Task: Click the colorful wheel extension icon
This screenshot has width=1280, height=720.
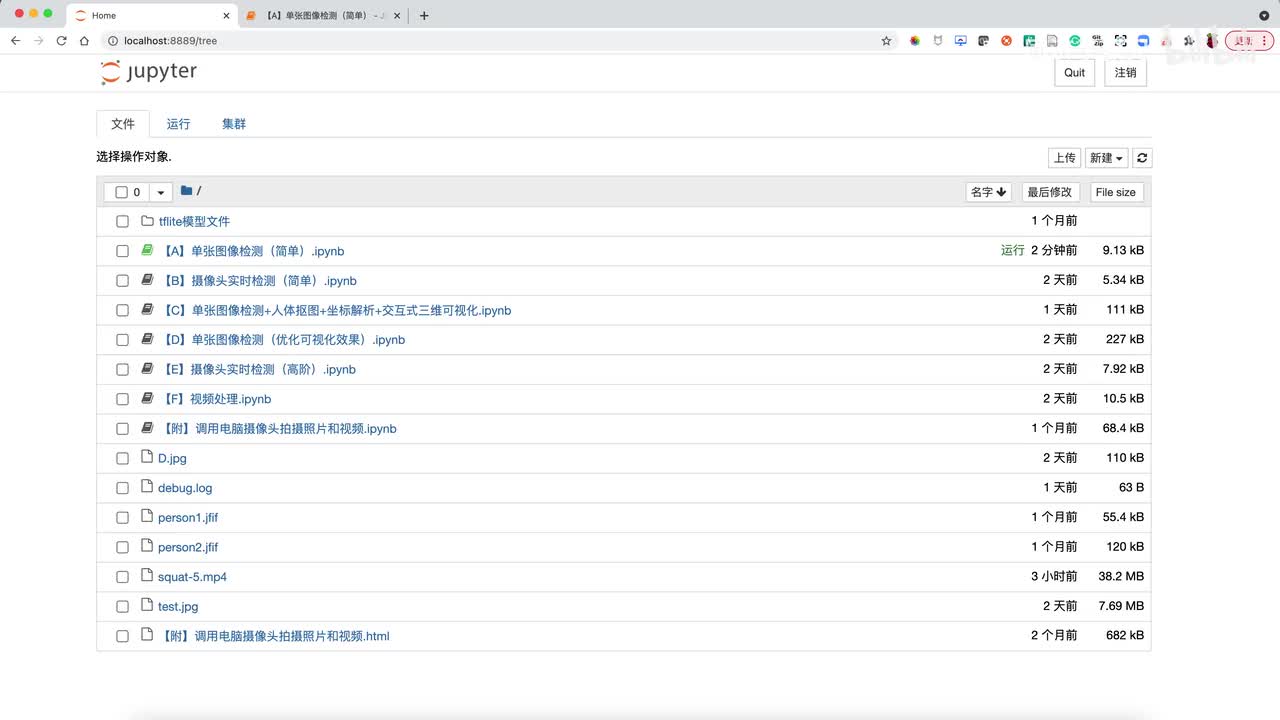Action: [x=914, y=41]
